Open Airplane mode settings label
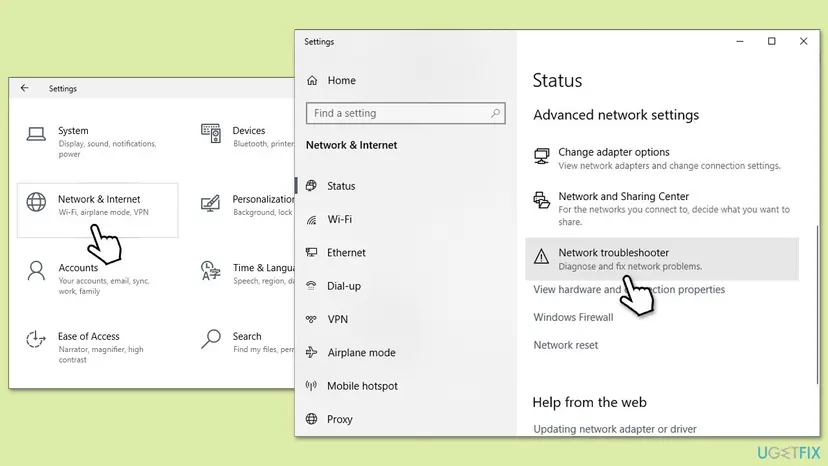 (361, 352)
